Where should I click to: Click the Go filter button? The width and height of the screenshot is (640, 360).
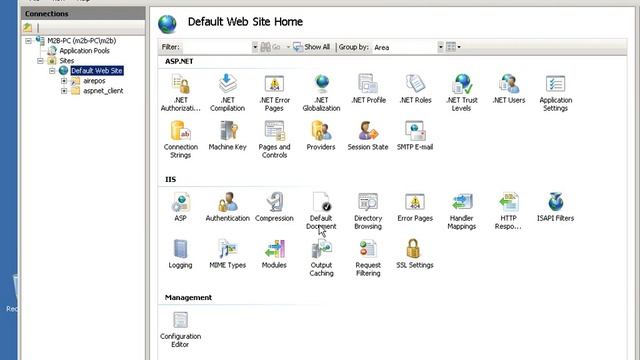point(271,47)
